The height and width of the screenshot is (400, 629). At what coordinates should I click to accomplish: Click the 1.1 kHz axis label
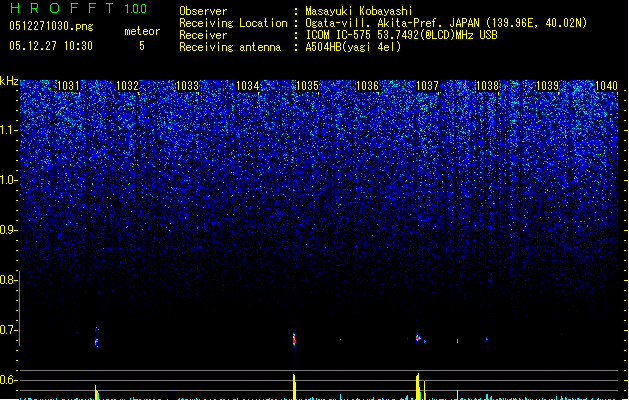(x=8, y=130)
